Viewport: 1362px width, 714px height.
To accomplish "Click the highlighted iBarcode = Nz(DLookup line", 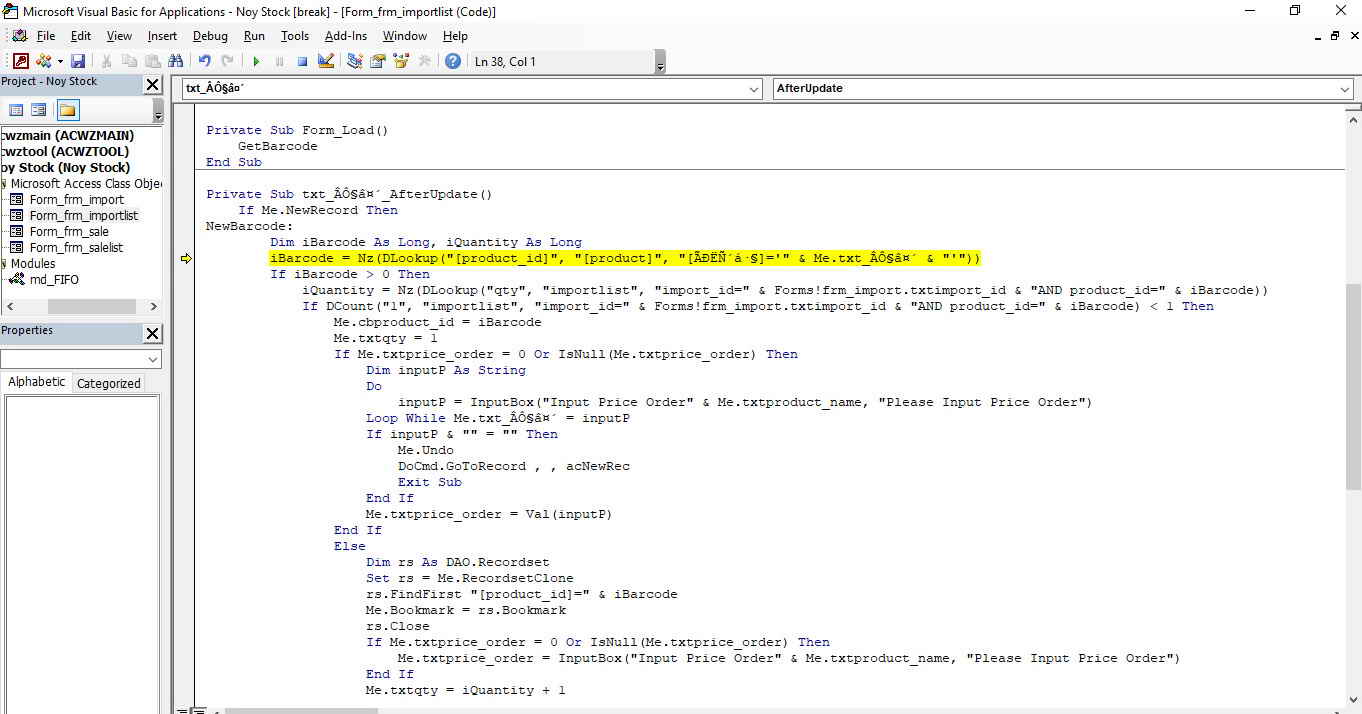I will (x=626, y=258).
